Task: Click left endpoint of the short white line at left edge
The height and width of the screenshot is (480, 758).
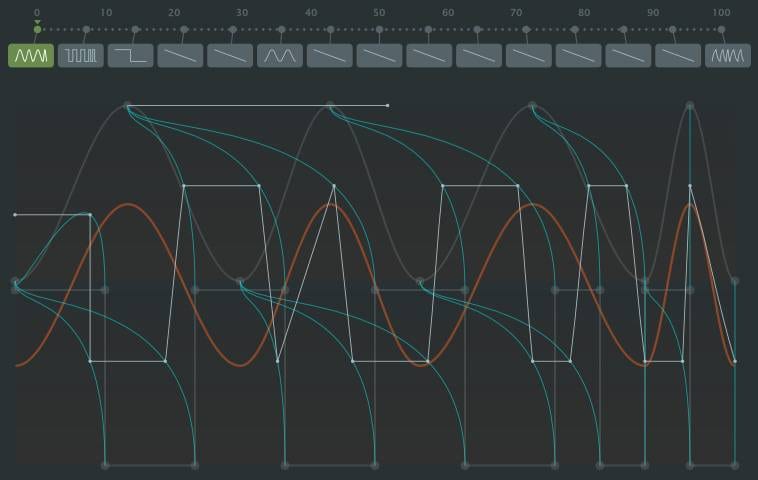Action: pyautogui.click(x=15, y=215)
